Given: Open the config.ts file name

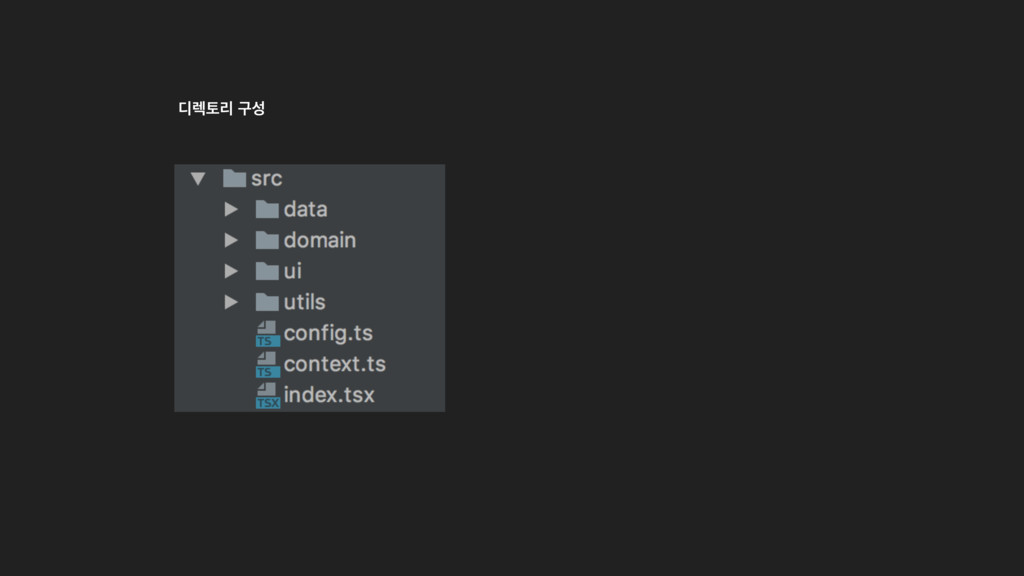Looking at the screenshot, I should click(x=328, y=334).
